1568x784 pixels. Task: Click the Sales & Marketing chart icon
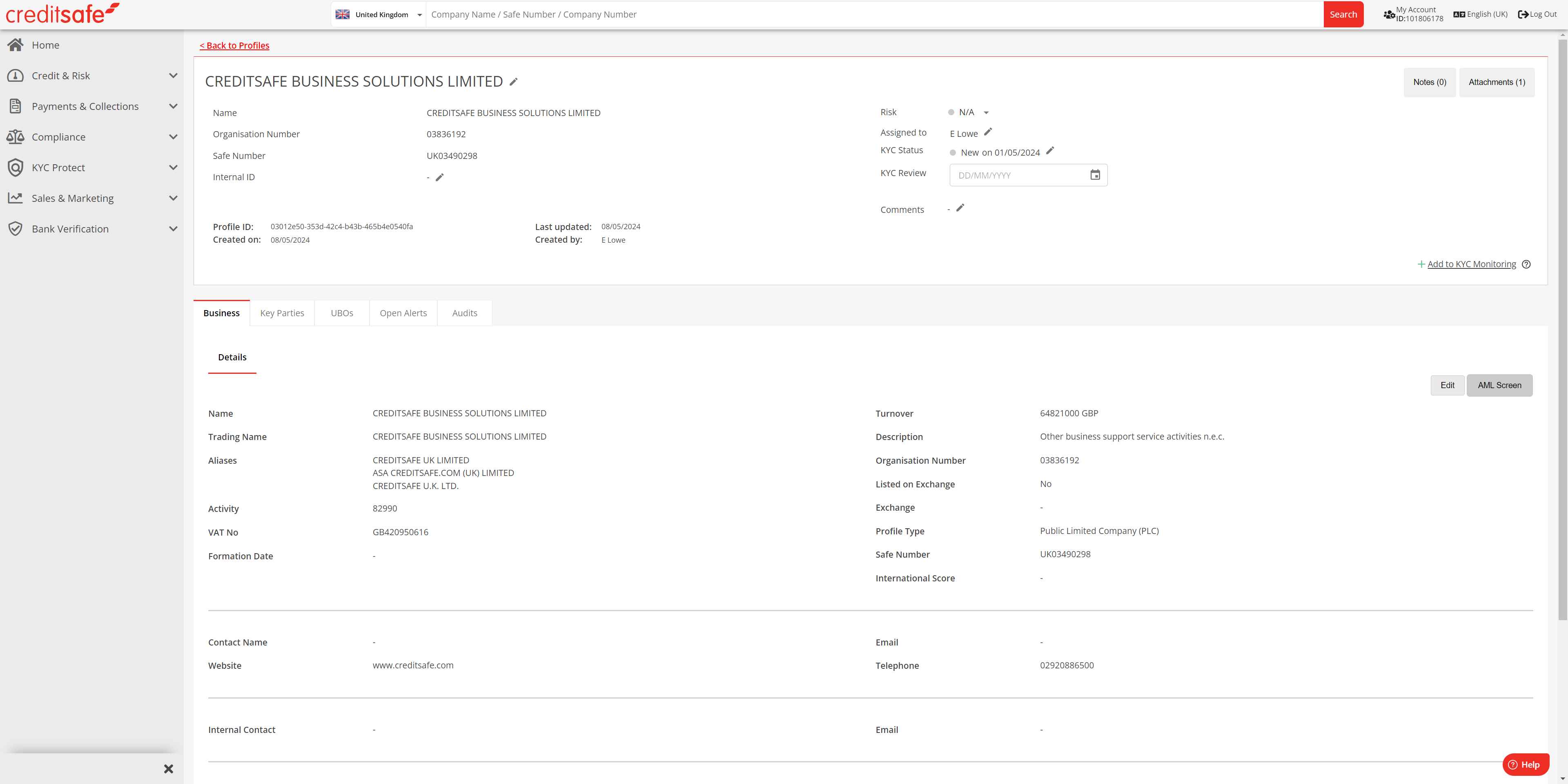15,198
